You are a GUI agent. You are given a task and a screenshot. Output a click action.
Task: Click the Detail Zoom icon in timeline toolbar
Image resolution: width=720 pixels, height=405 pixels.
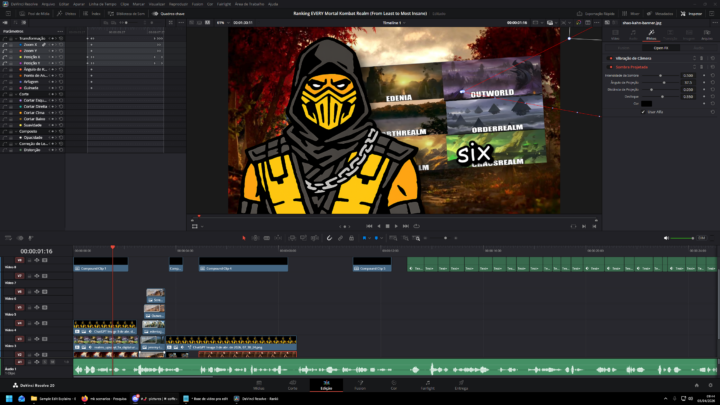(405, 238)
